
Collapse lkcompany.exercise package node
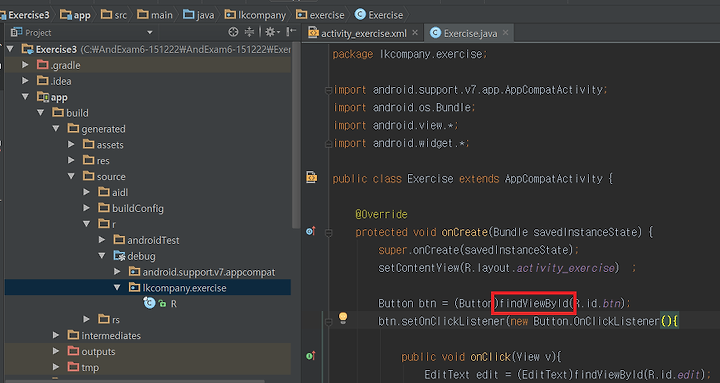pos(117,287)
